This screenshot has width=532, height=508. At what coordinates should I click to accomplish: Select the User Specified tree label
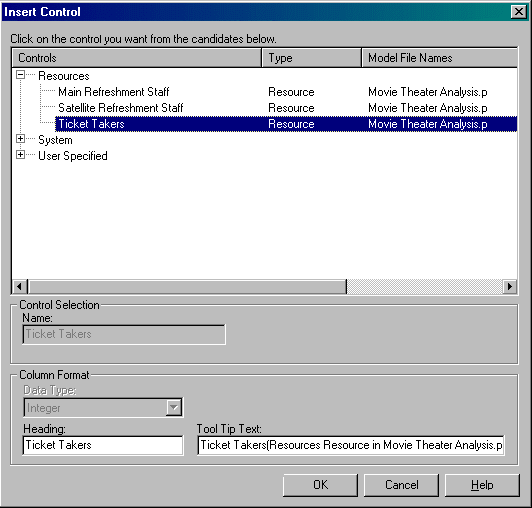tap(73, 156)
